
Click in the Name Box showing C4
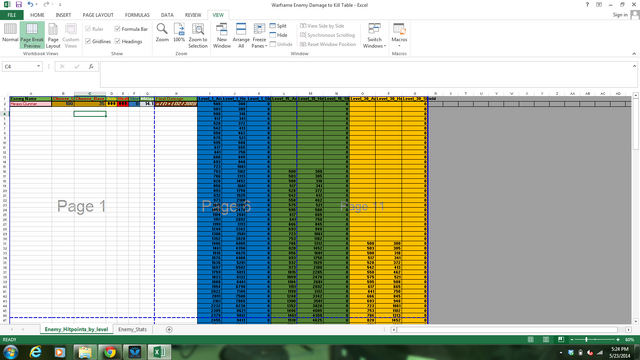tap(19, 66)
